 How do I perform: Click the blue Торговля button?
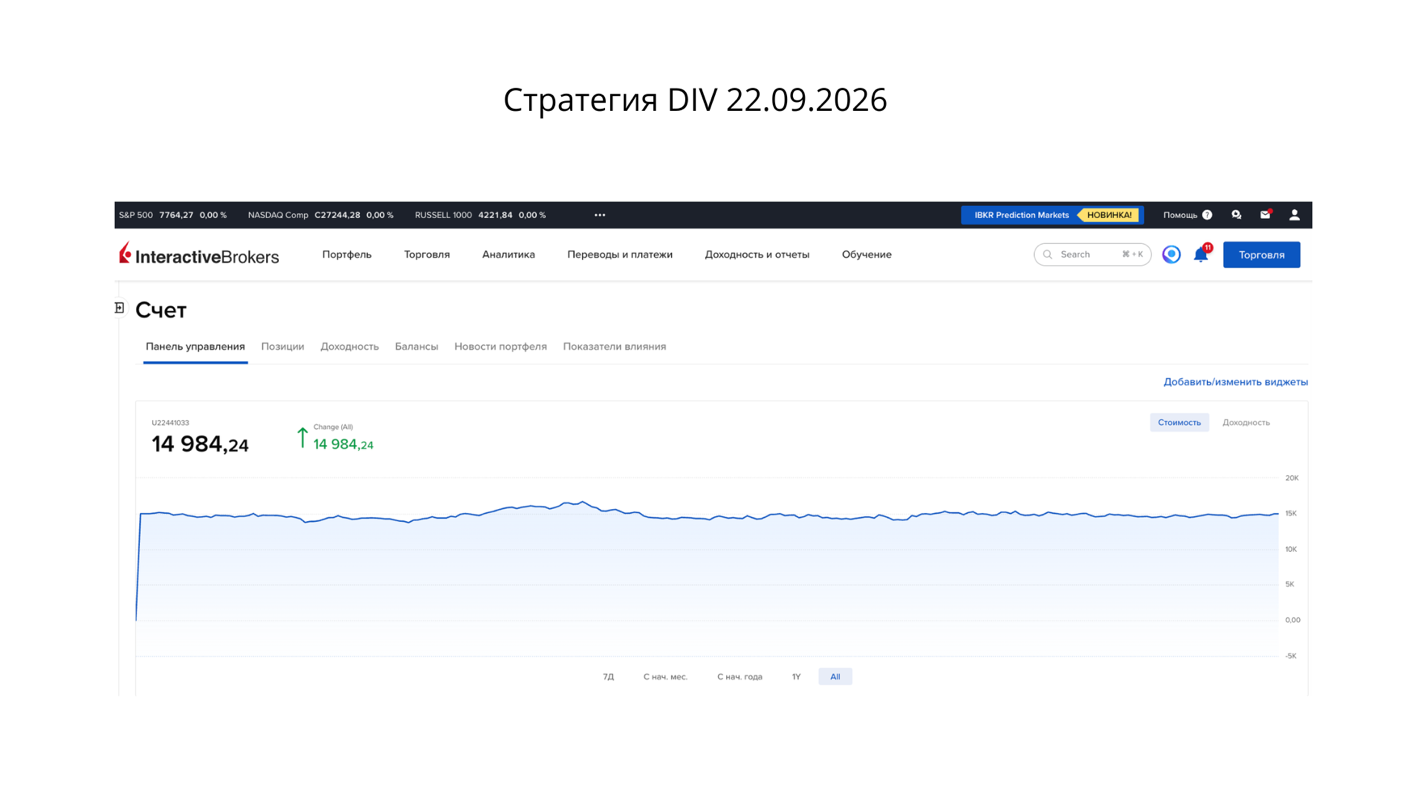point(1261,255)
